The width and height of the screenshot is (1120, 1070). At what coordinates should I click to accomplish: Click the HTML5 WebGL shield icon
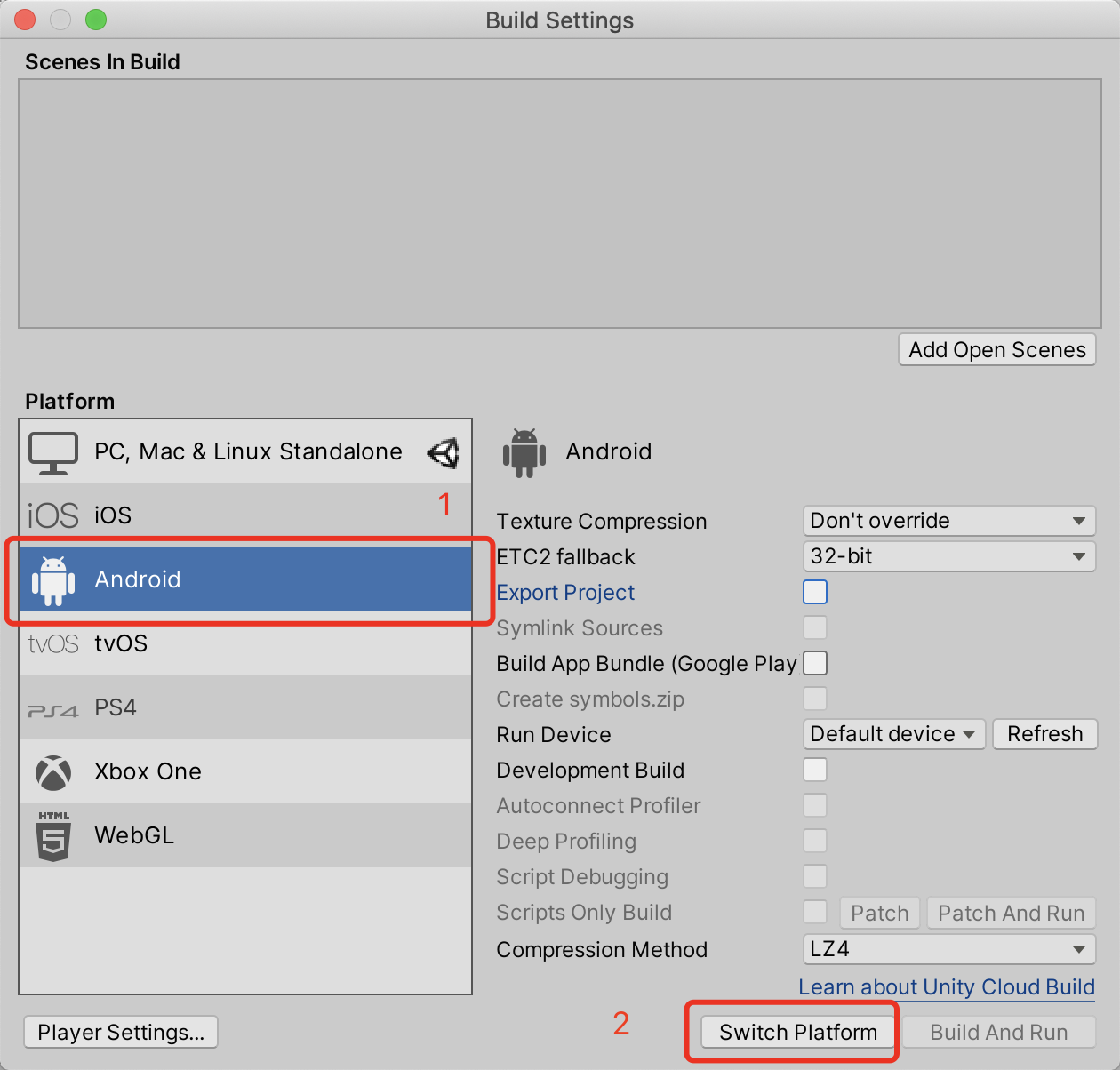click(x=53, y=836)
